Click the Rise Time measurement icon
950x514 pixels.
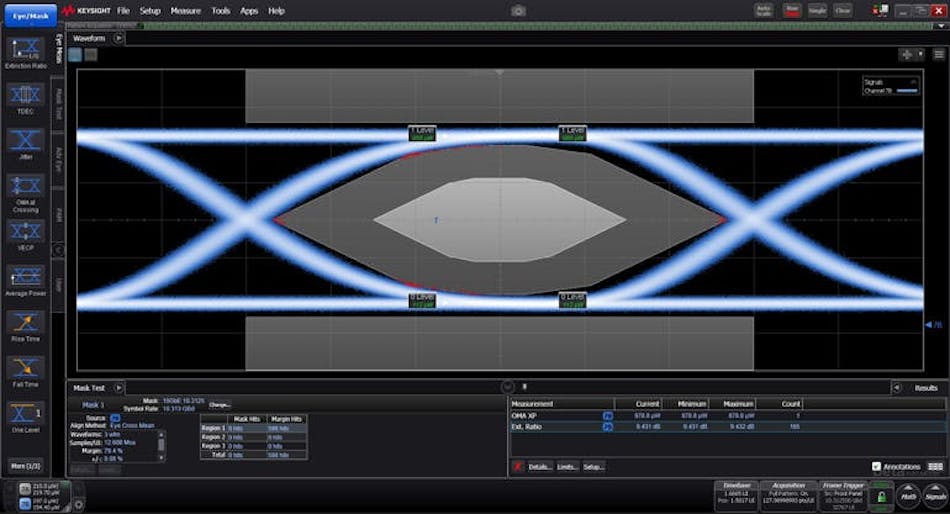click(x=25, y=324)
